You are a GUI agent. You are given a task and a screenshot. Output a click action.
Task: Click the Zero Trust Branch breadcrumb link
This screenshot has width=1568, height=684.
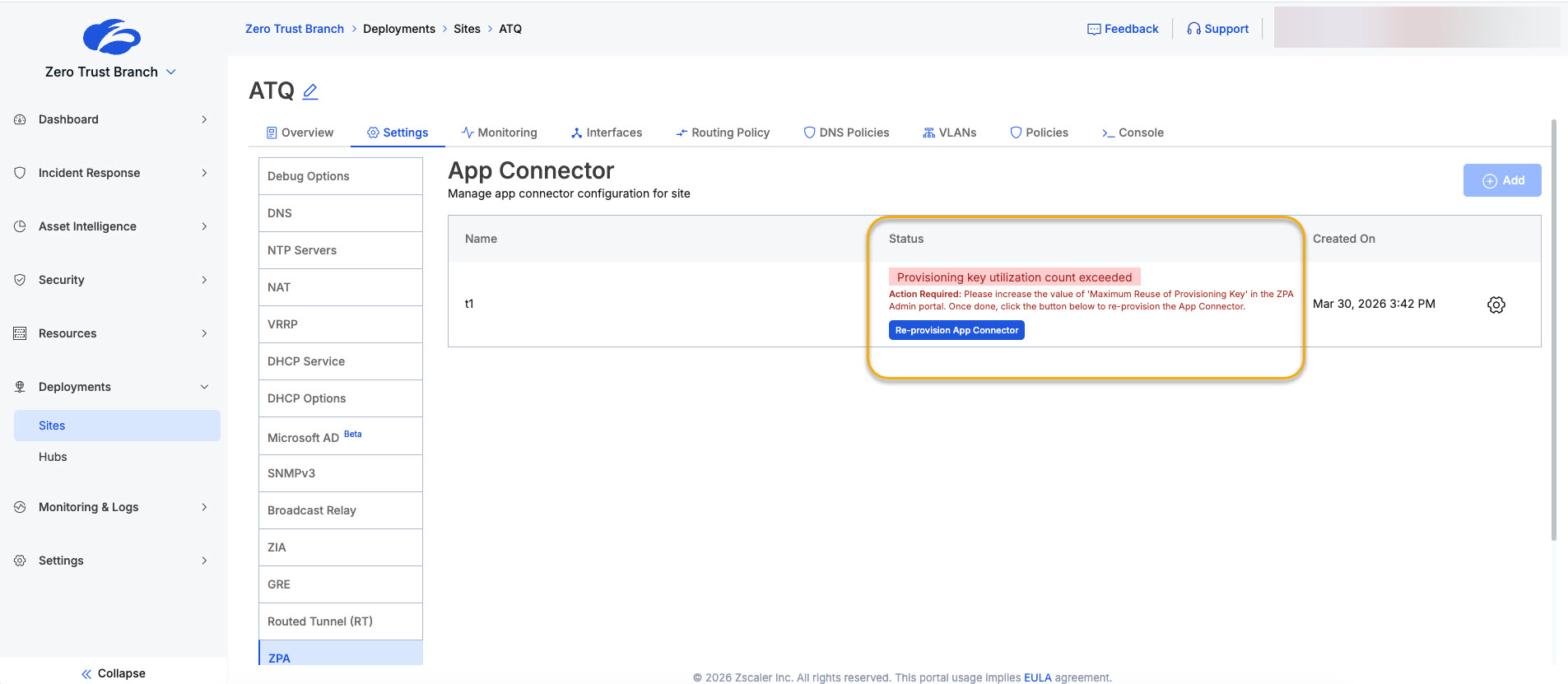[x=295, y=29]
